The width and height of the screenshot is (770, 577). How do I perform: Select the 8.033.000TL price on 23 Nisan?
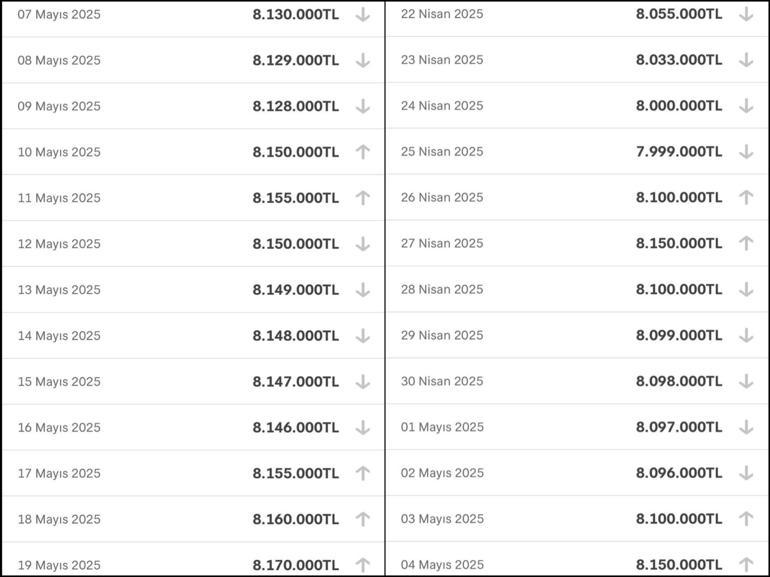coord(679,60)
